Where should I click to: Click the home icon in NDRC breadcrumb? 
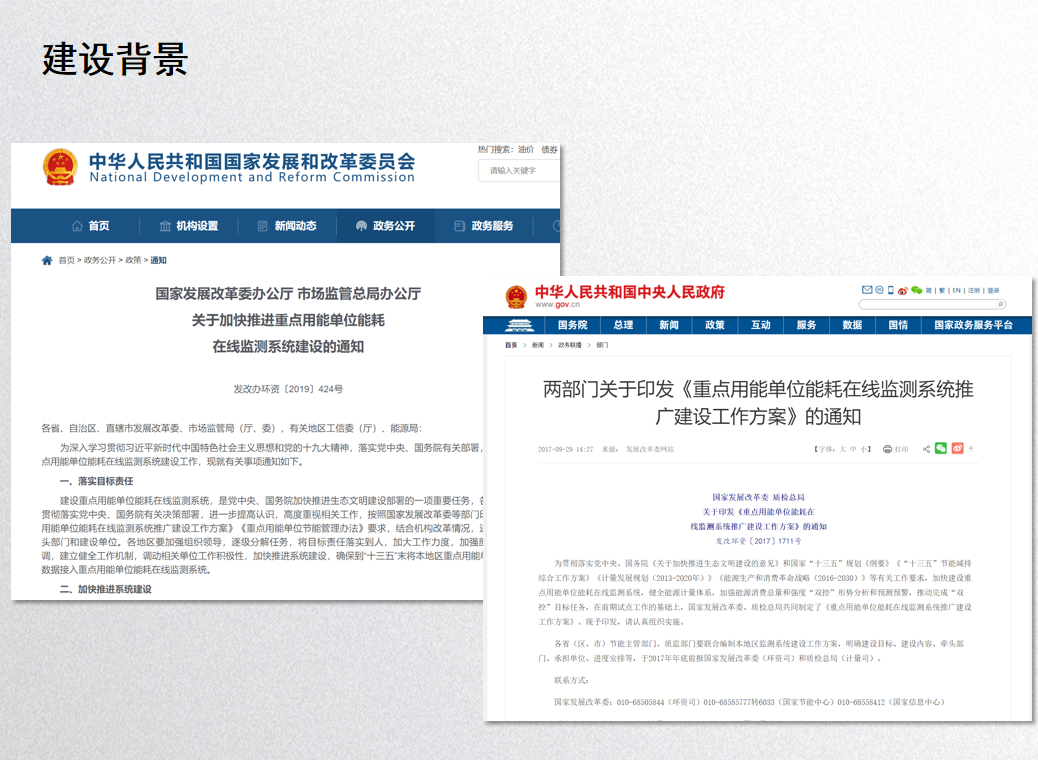[47, 260]
